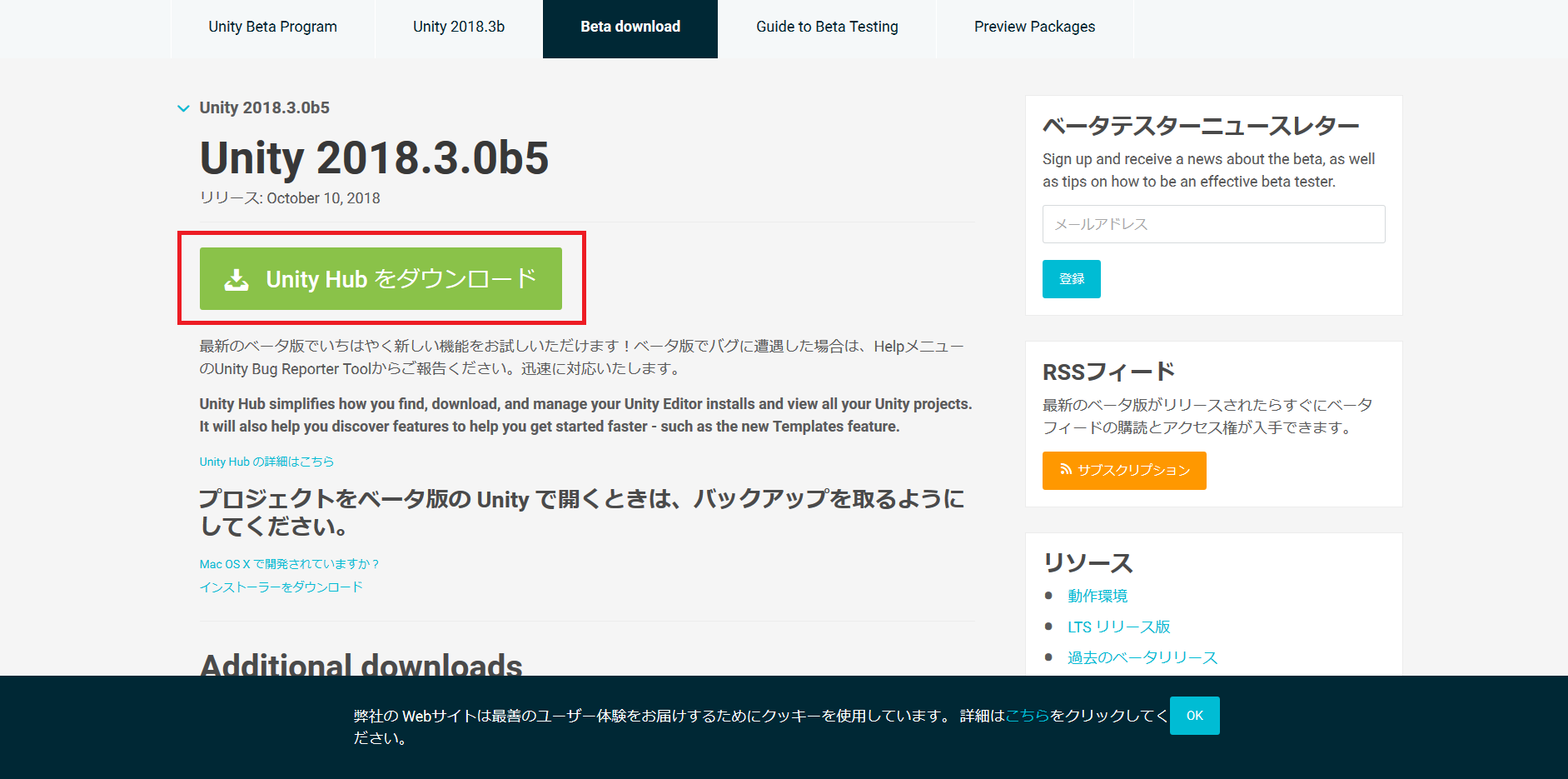Open the こちら cookie details link
1568x779 pixels.
pyautogui.click(x=1028, y=716)
